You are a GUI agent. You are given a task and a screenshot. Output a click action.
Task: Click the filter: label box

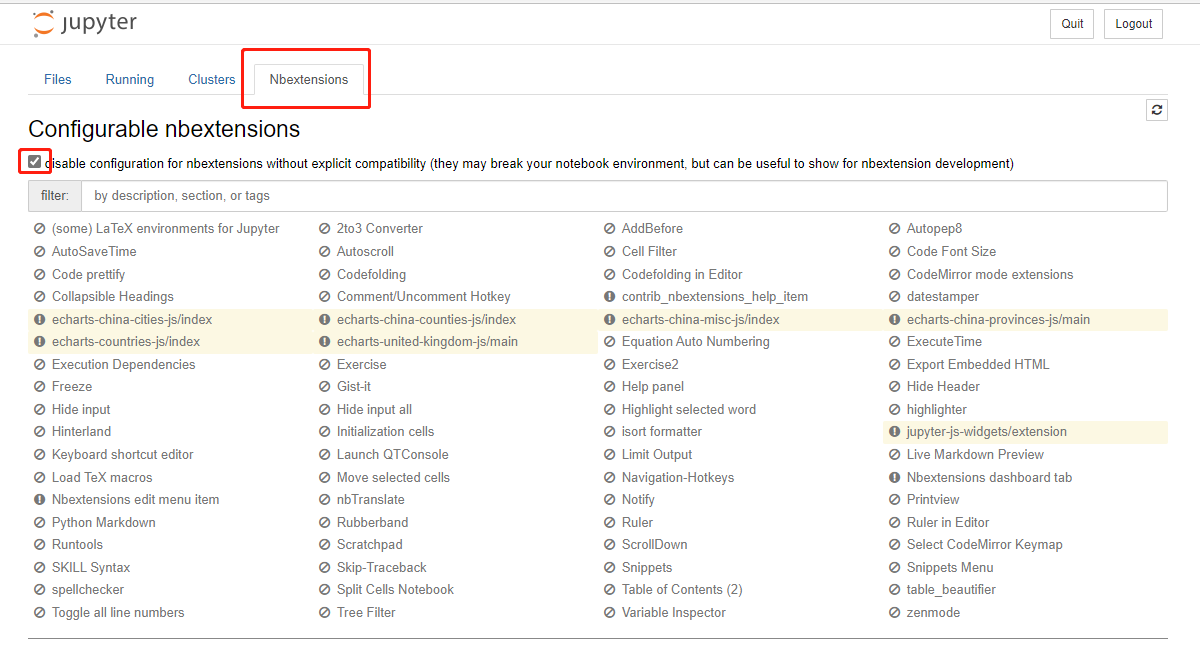55,196
